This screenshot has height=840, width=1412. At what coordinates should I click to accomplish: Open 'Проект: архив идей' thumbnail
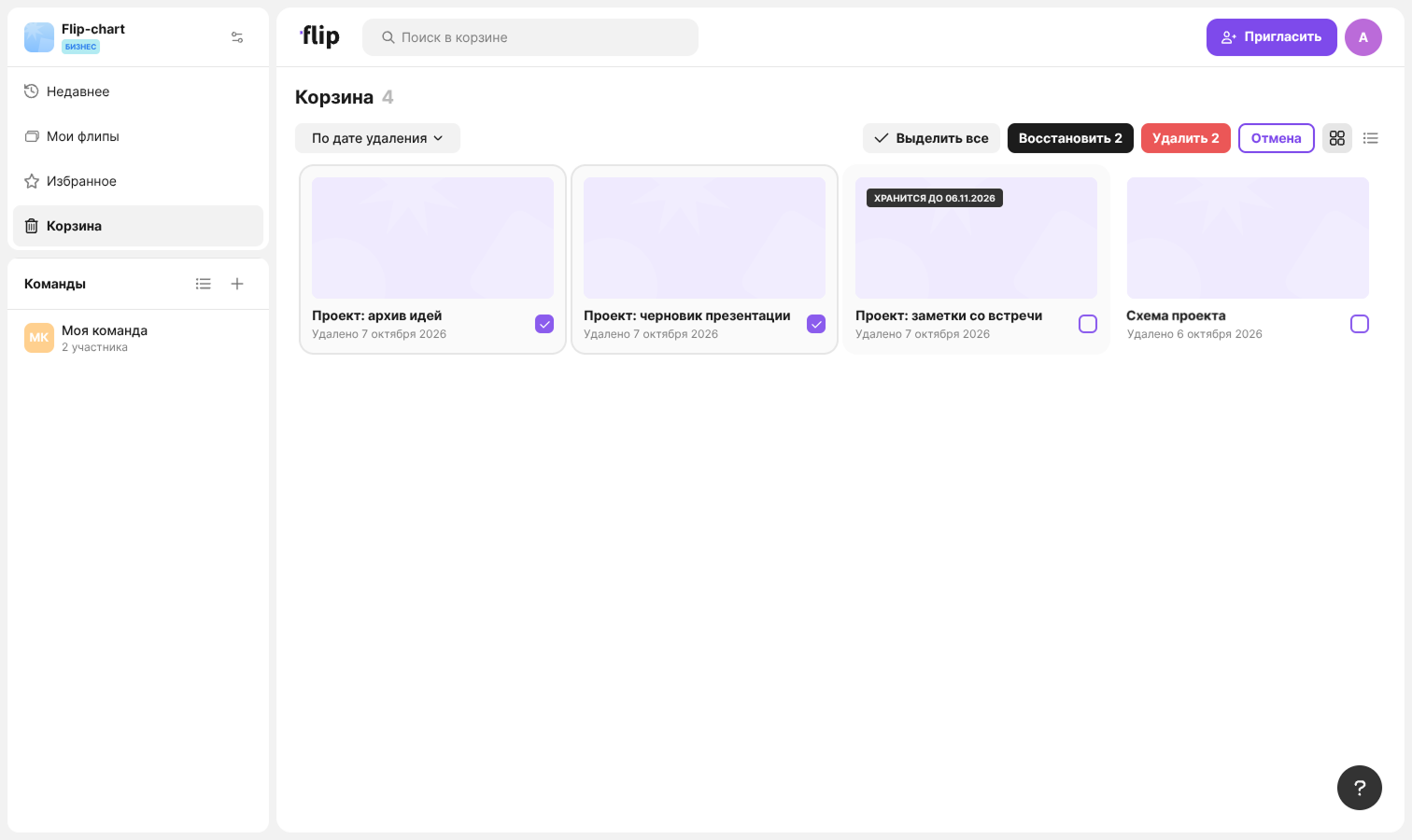[432, 238]
